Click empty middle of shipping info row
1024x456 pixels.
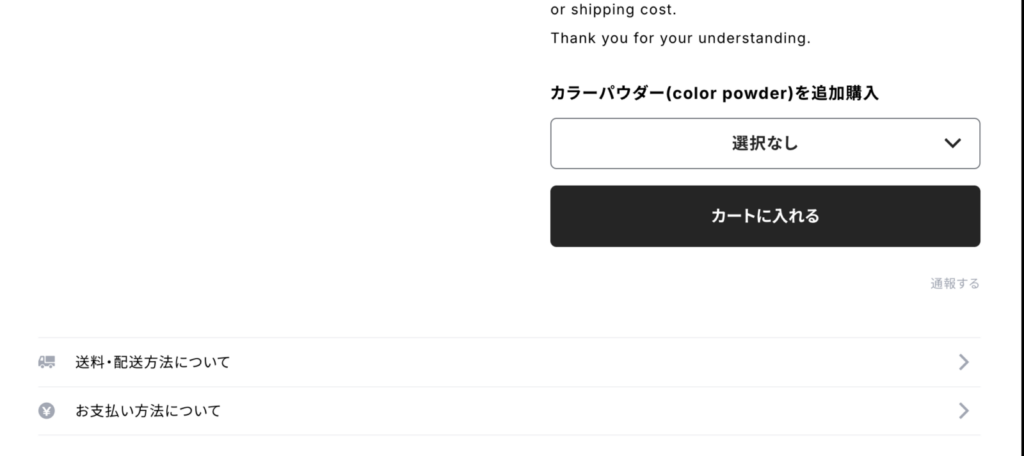pos(588,362)
